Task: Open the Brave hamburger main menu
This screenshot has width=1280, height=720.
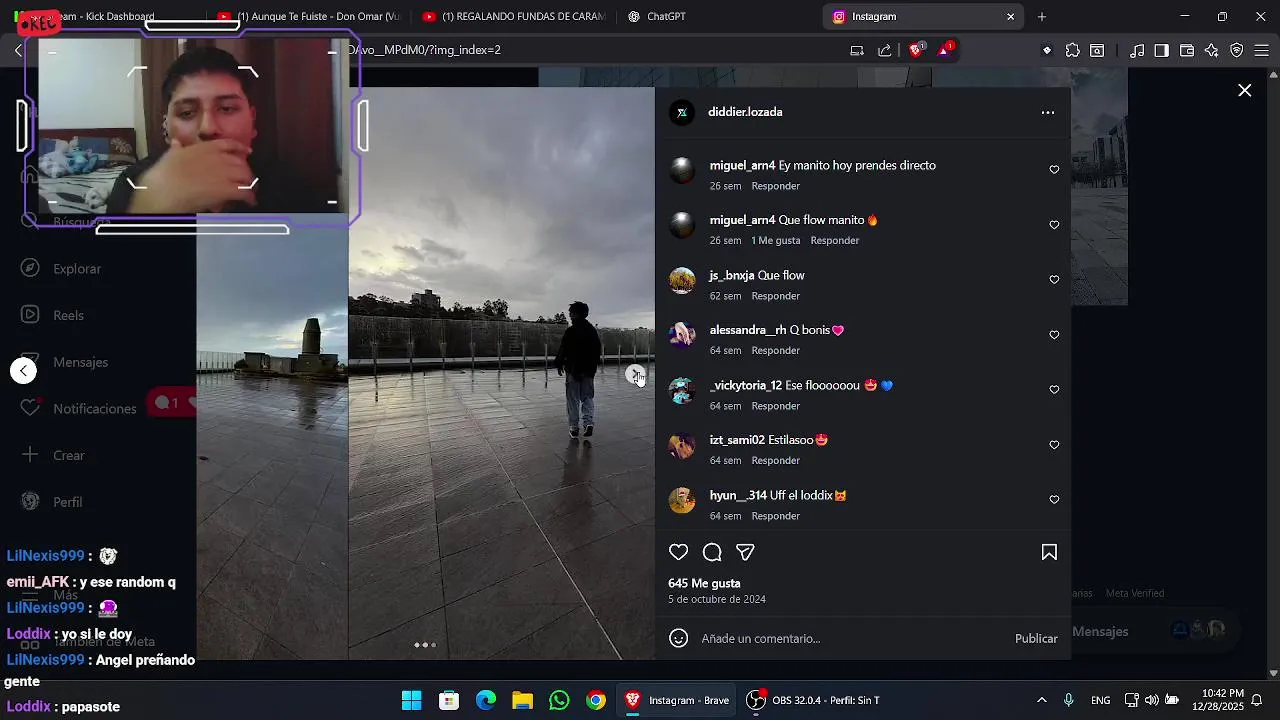Action: (1262, 51)
